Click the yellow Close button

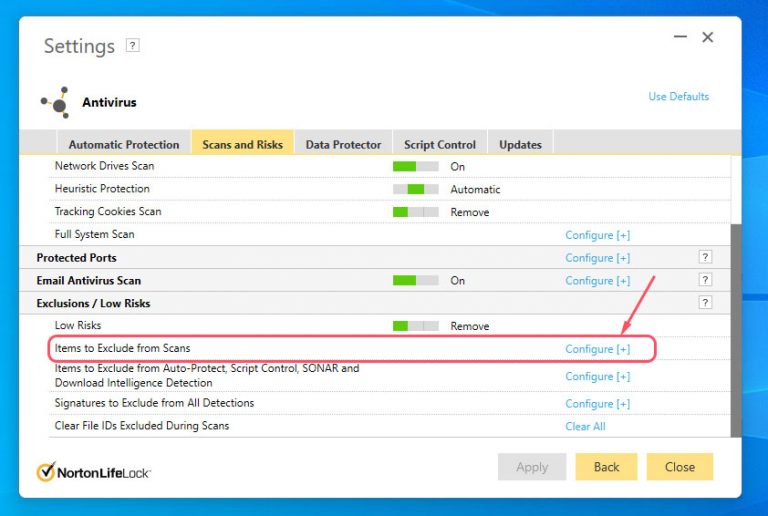point(679,467)
